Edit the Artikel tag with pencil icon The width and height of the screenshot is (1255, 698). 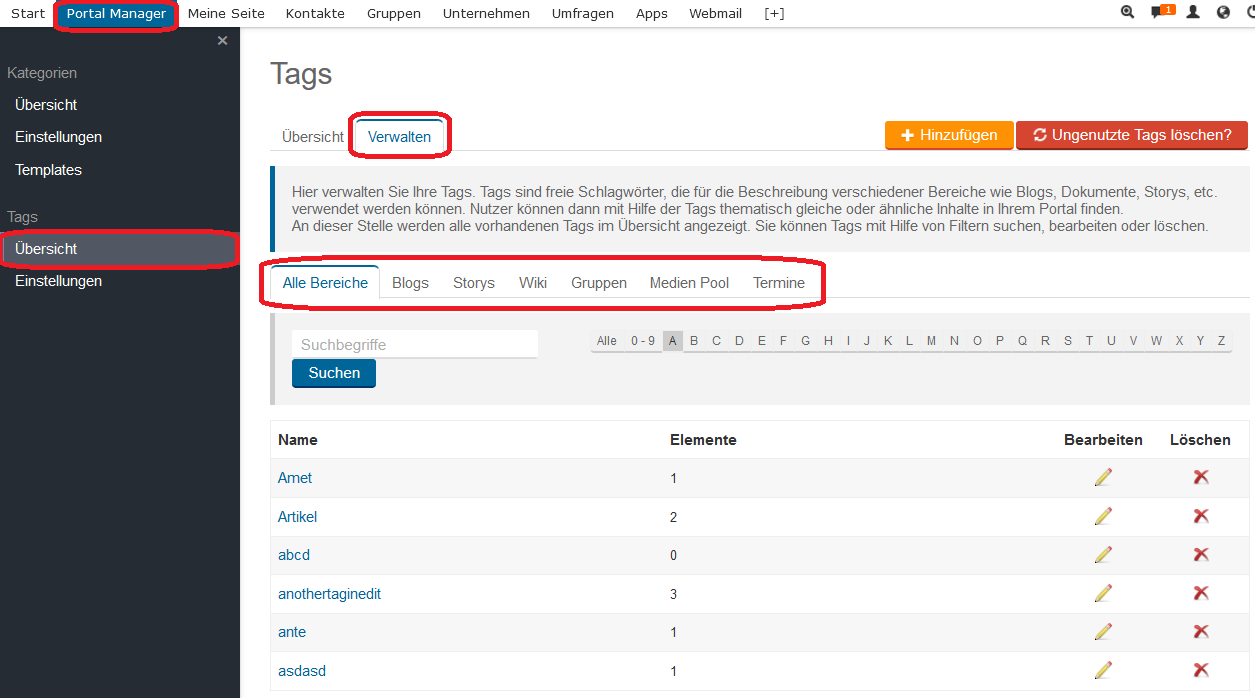tap(1103, 516)
